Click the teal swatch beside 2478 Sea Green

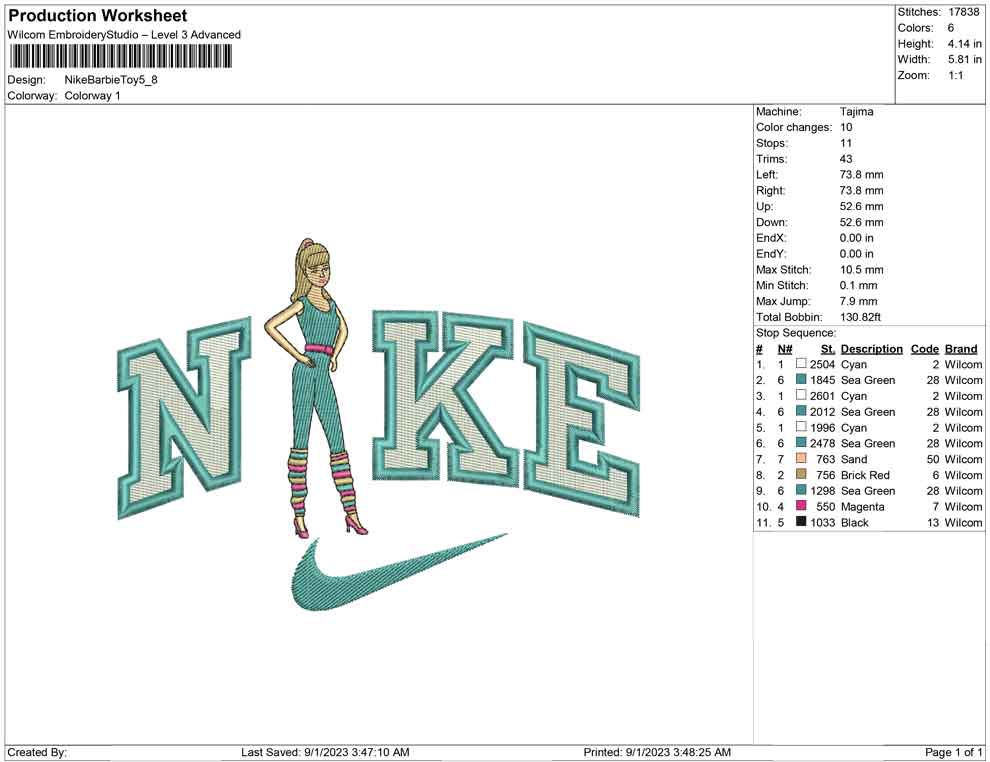tap(801, 443)
